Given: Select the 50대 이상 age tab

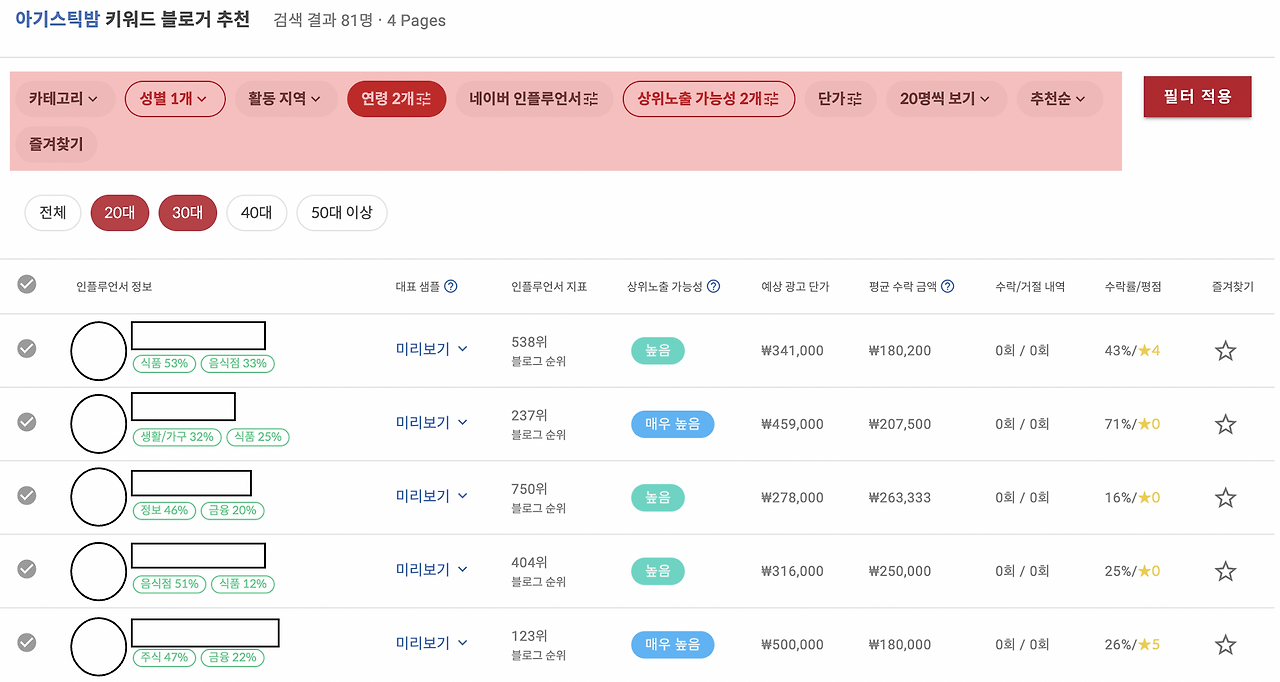Looking at the screenshot, I should pos(341,212).
